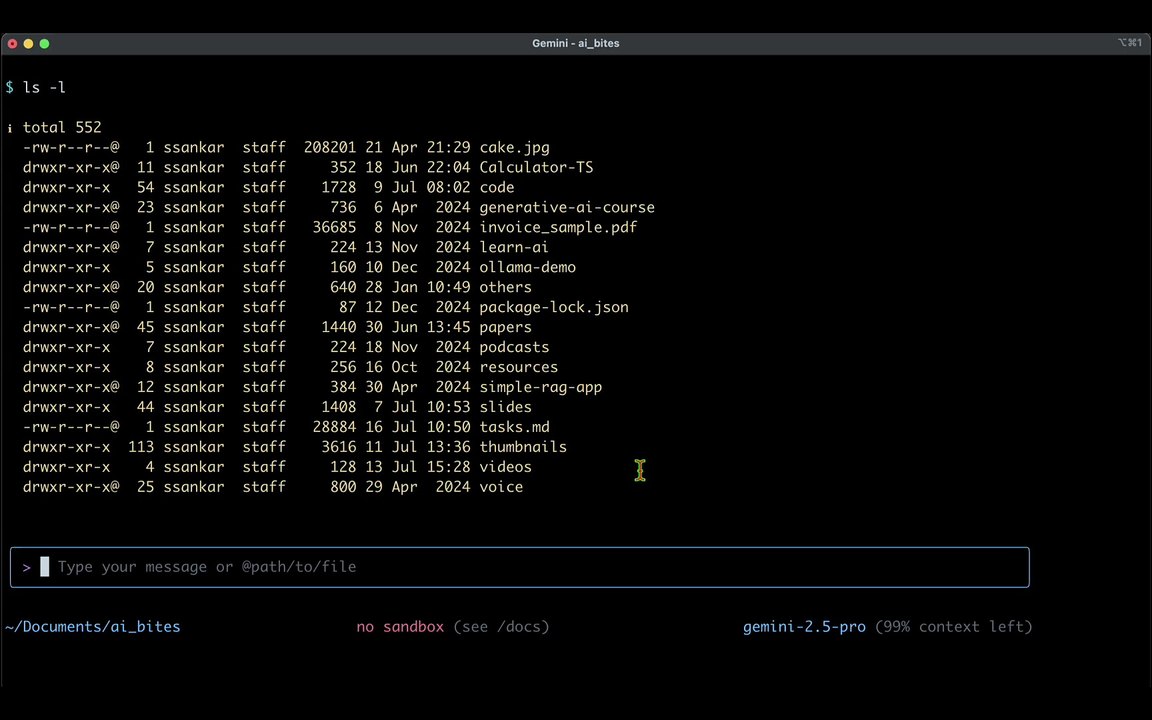Click the time 21:29 on cake.jpg row
The width and height of the screenshot is (1152, 720).
448,147
